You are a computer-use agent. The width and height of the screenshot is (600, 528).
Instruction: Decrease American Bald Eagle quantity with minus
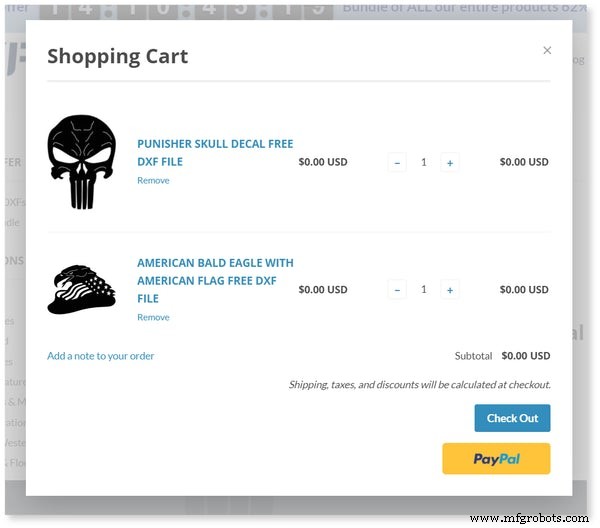pos(397,290)
